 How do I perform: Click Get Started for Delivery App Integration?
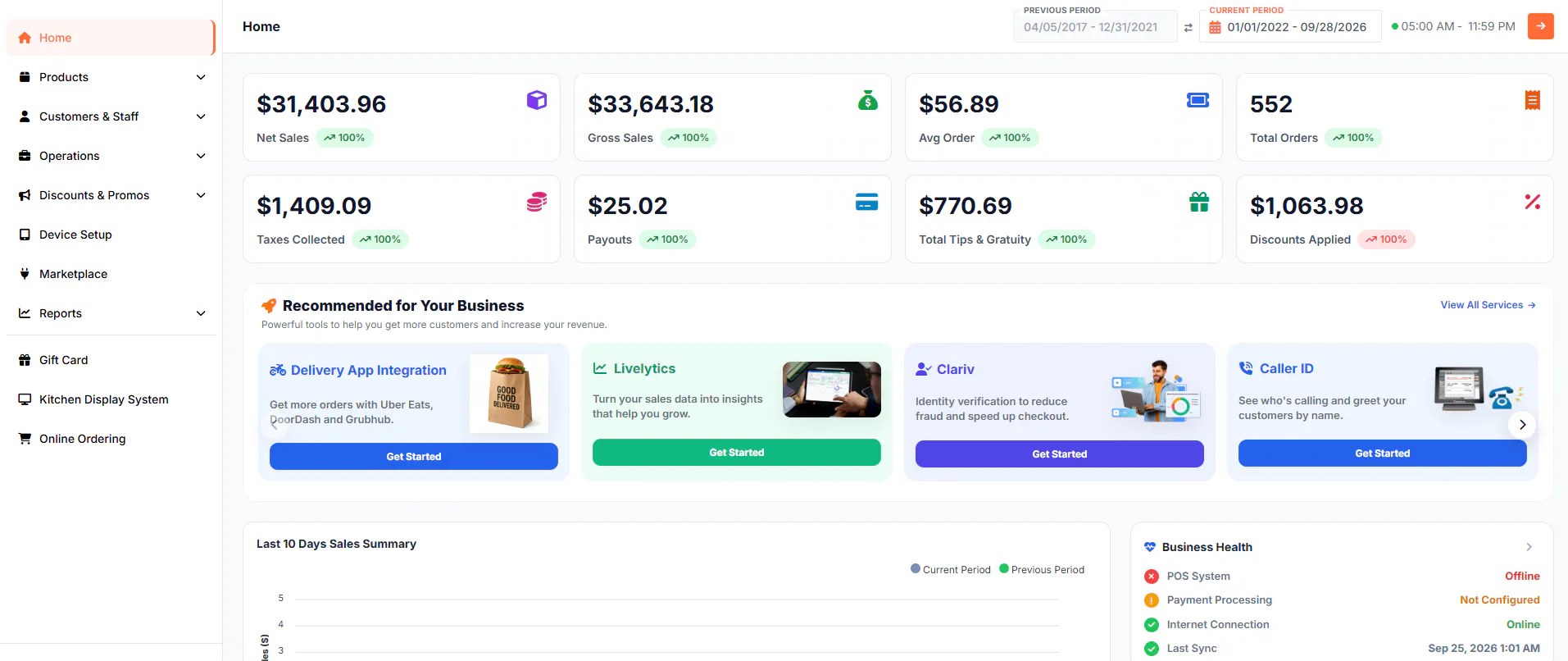click(414, 457)
